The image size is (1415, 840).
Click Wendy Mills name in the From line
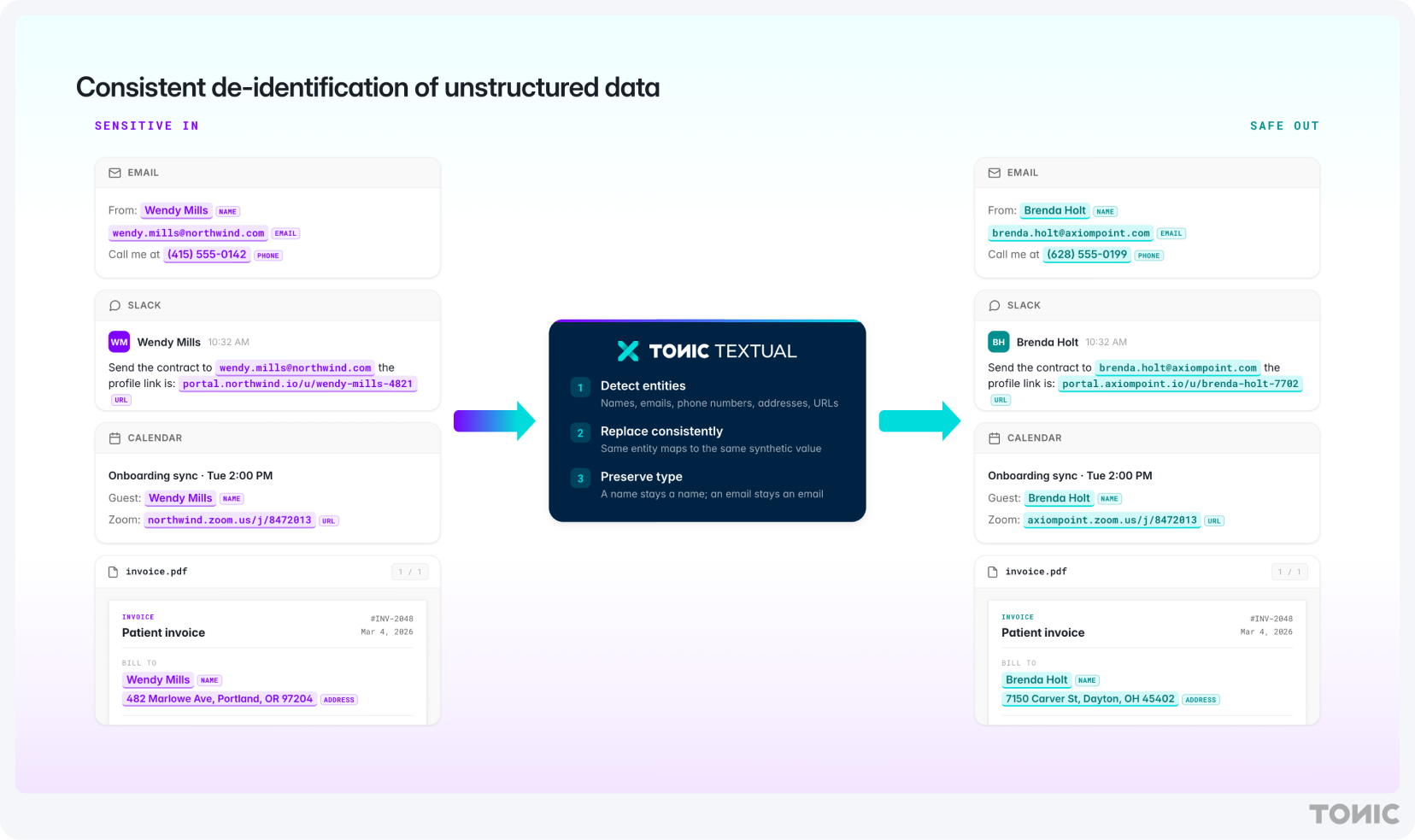coord(176,210)
